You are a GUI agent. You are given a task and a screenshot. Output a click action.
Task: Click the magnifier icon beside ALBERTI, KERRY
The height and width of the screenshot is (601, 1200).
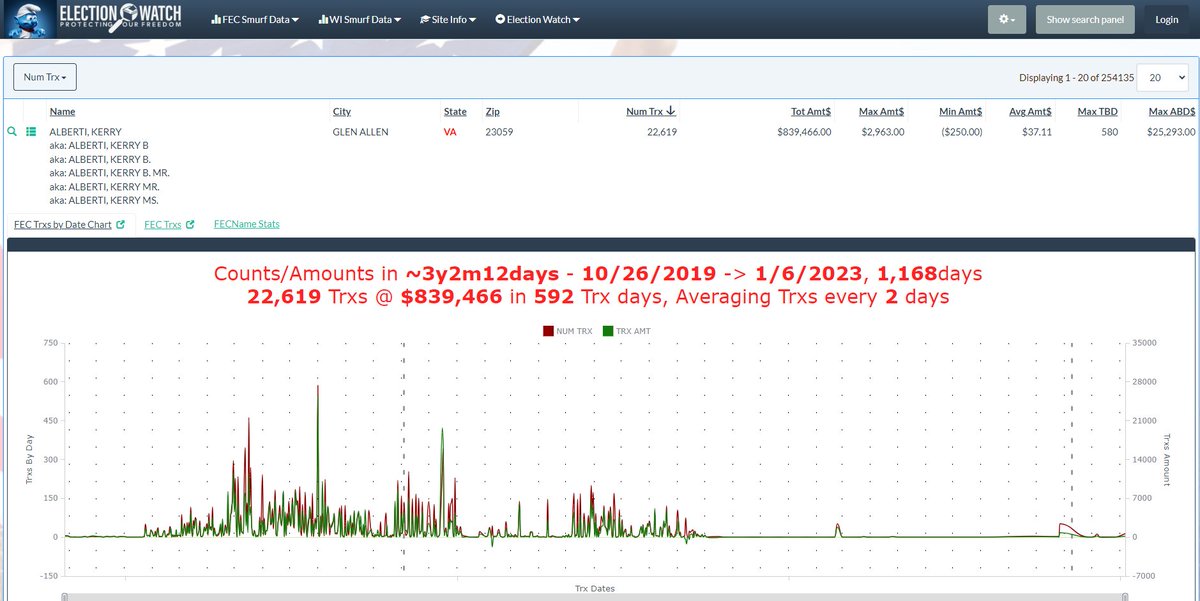pyautogui.click(x=12, y=132)
